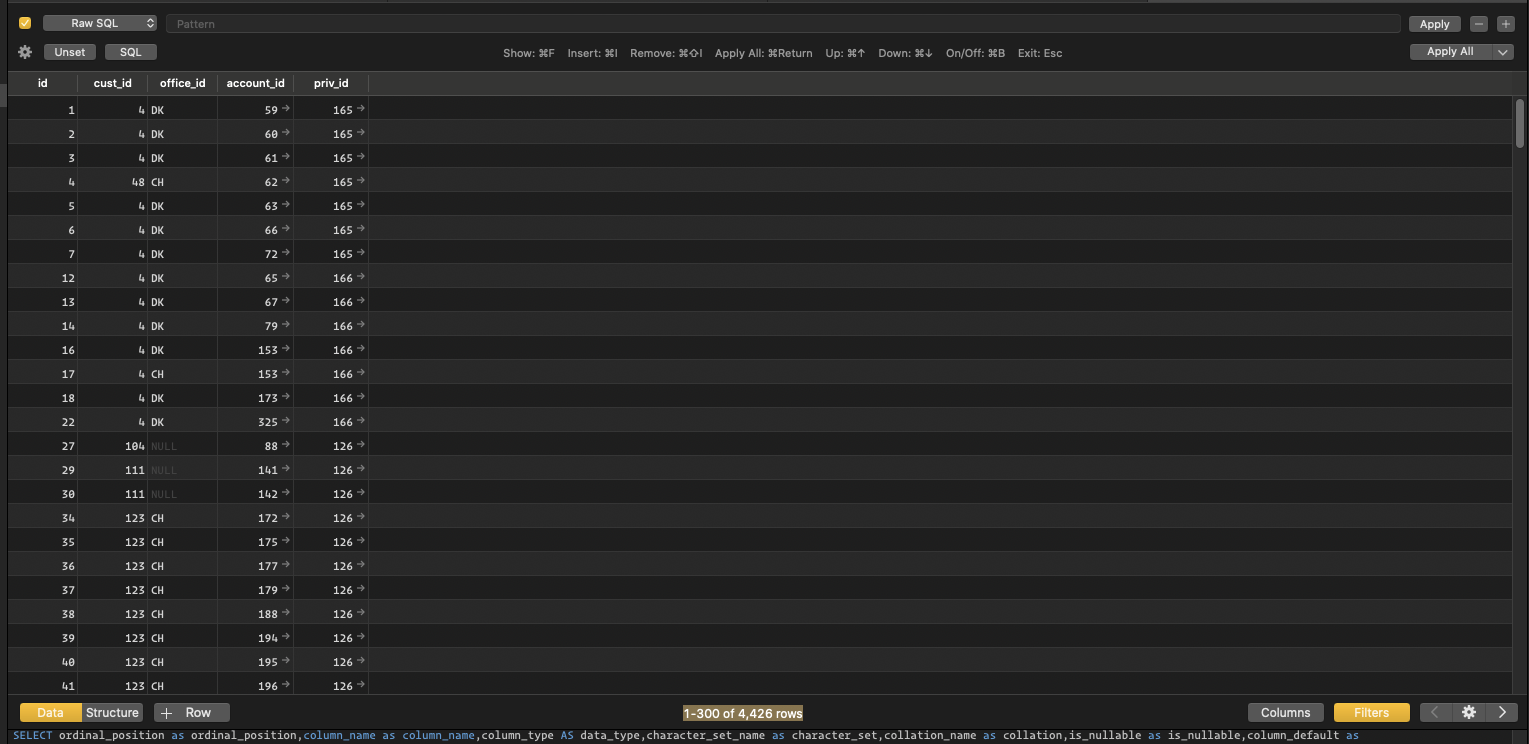Switch to the Structure tab
Viewport: 1529px width, 744px height.
pos(112,712)
